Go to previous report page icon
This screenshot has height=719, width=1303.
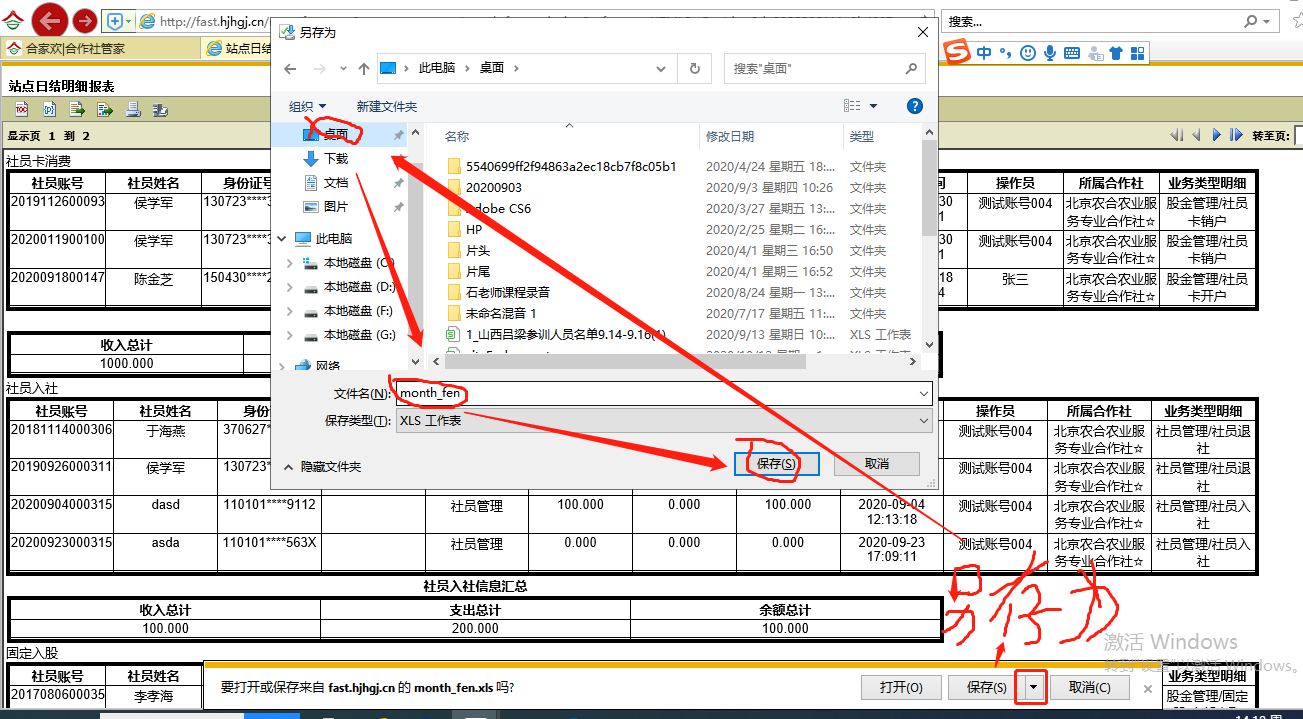[1196, 135]
